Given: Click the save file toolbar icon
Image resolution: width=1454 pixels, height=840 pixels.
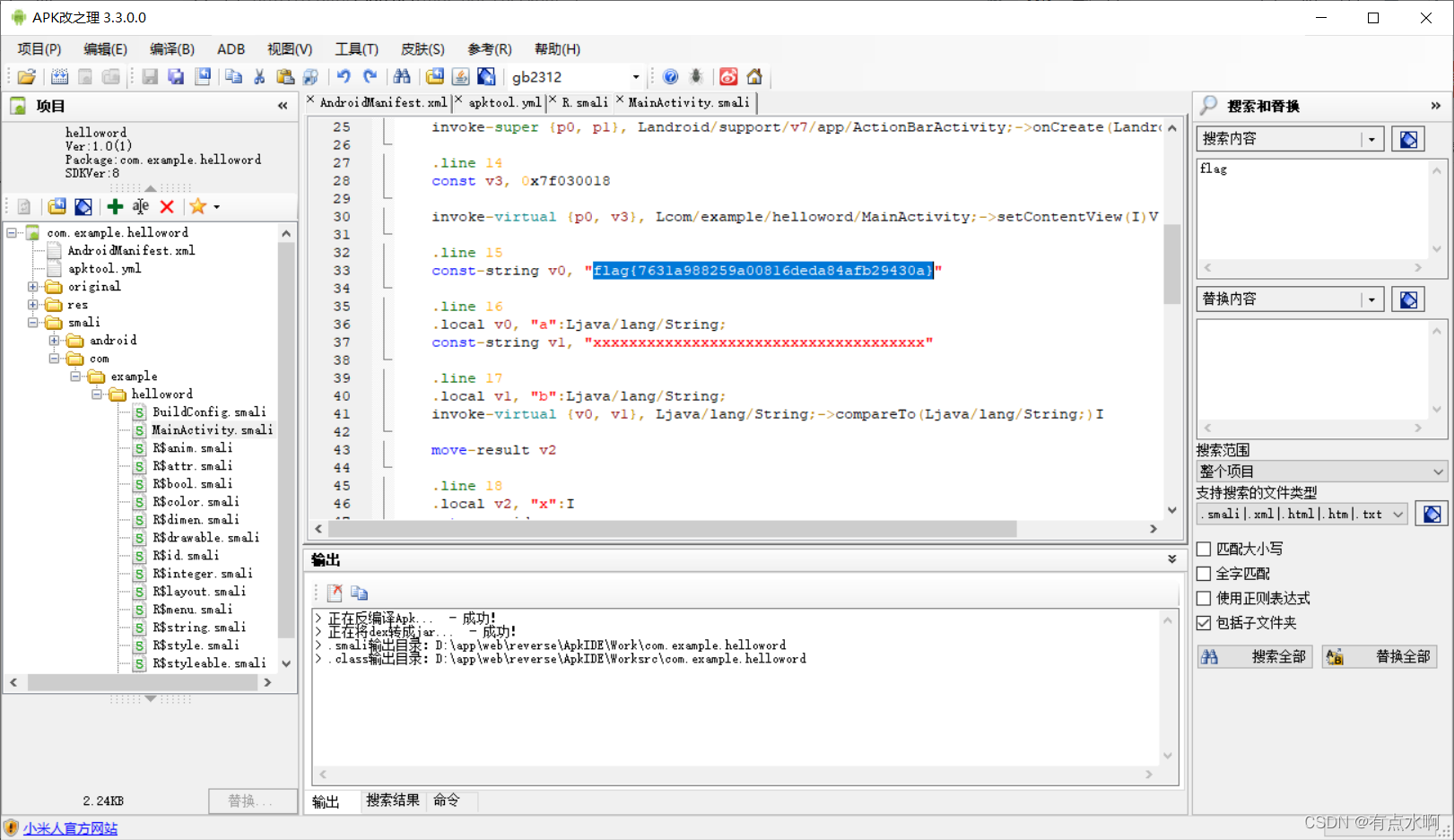Looking at the screenshot, I should [150, 77].
